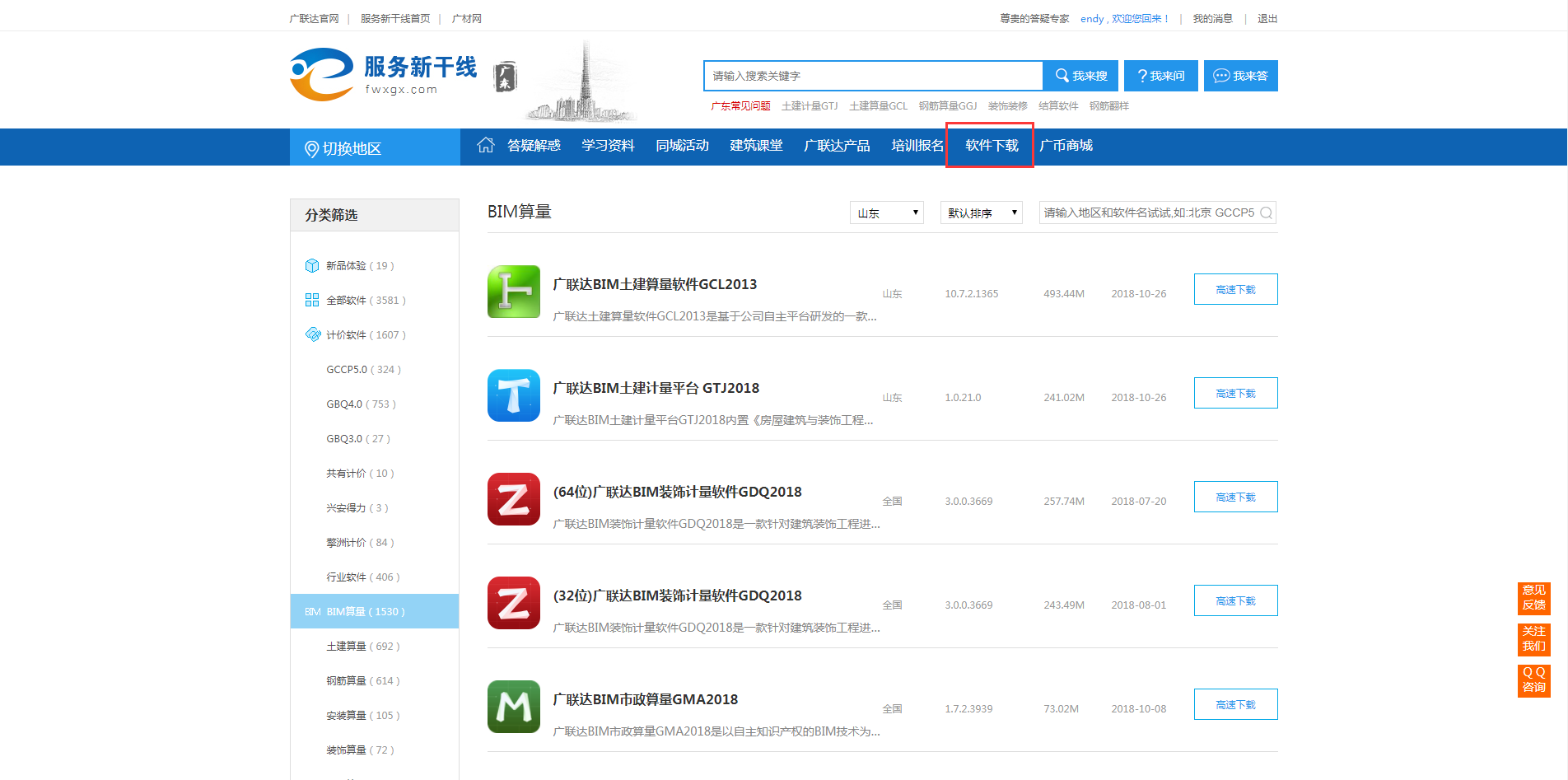This screenshot has width=1568, height=780.
Task: Open the 广币商城 nav tab
Action: pos(1066,146)
